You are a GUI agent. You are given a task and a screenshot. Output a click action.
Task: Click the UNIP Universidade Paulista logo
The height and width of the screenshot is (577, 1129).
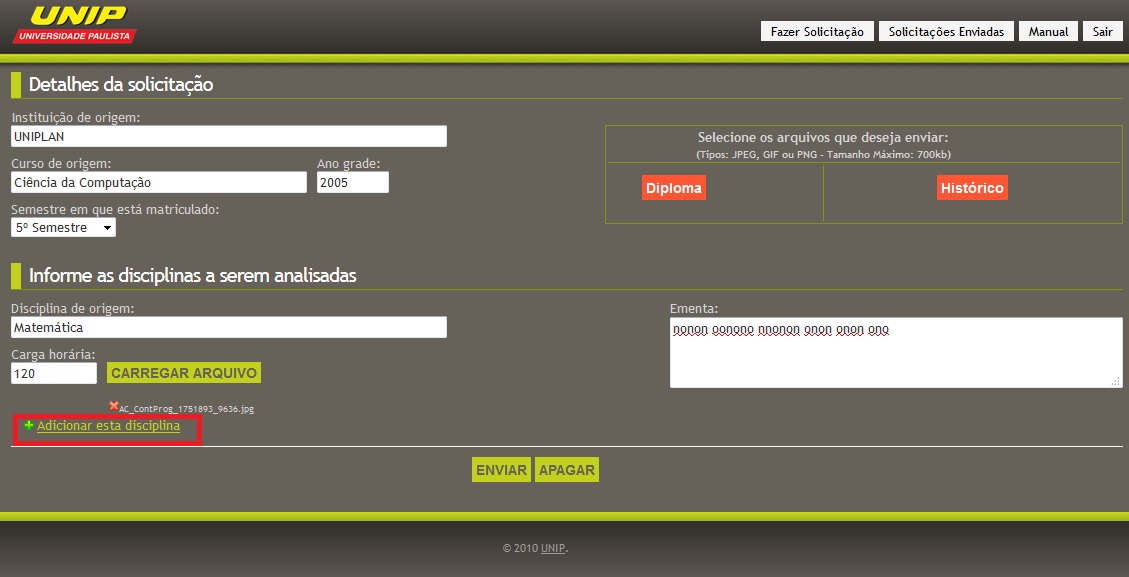[74, 24]
